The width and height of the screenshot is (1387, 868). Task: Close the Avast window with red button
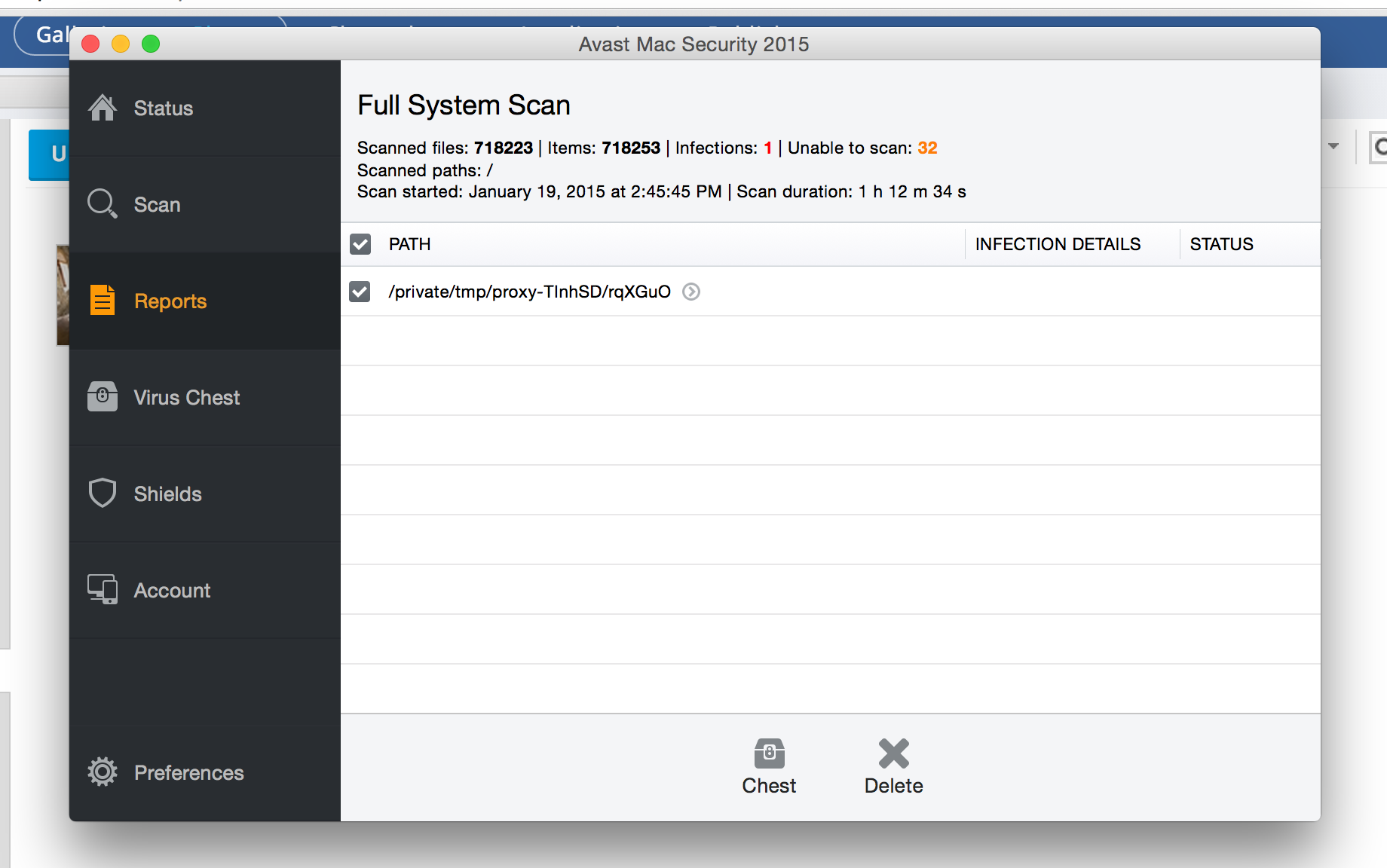90,44
